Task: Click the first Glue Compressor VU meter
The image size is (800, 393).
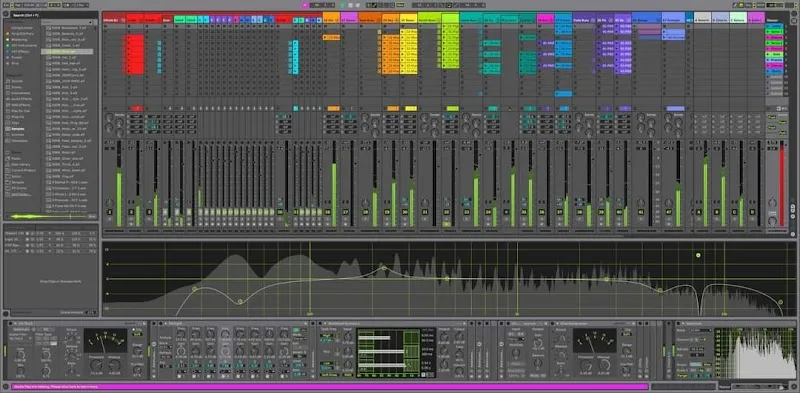Action: (105, 340)
